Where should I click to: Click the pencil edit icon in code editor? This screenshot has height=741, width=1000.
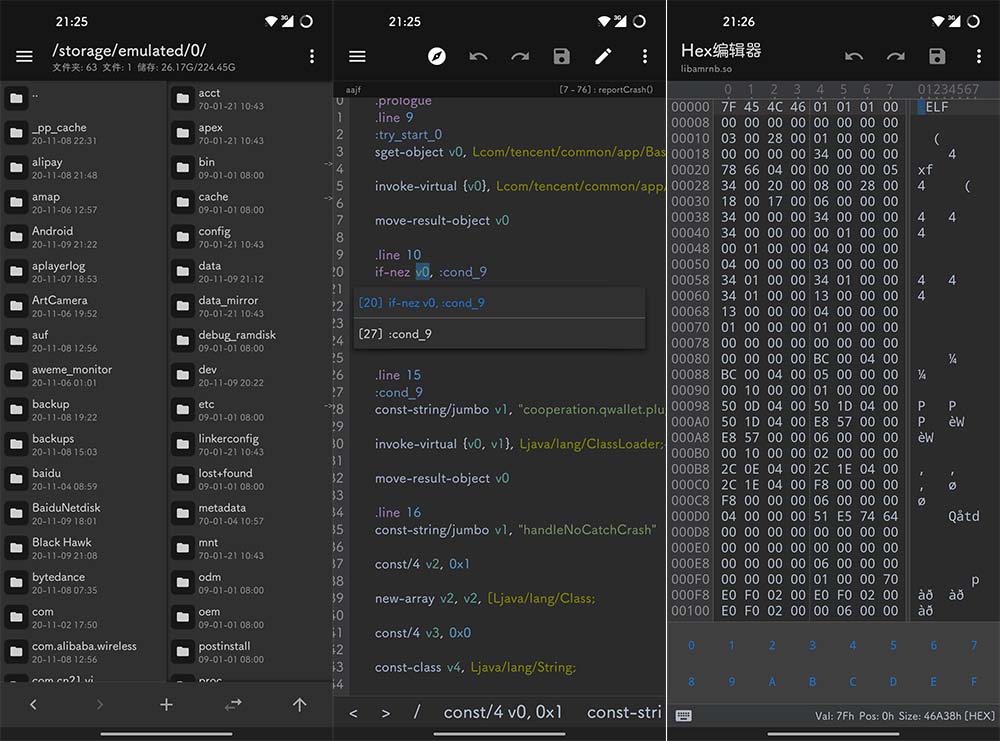click(x=603, y=57)
